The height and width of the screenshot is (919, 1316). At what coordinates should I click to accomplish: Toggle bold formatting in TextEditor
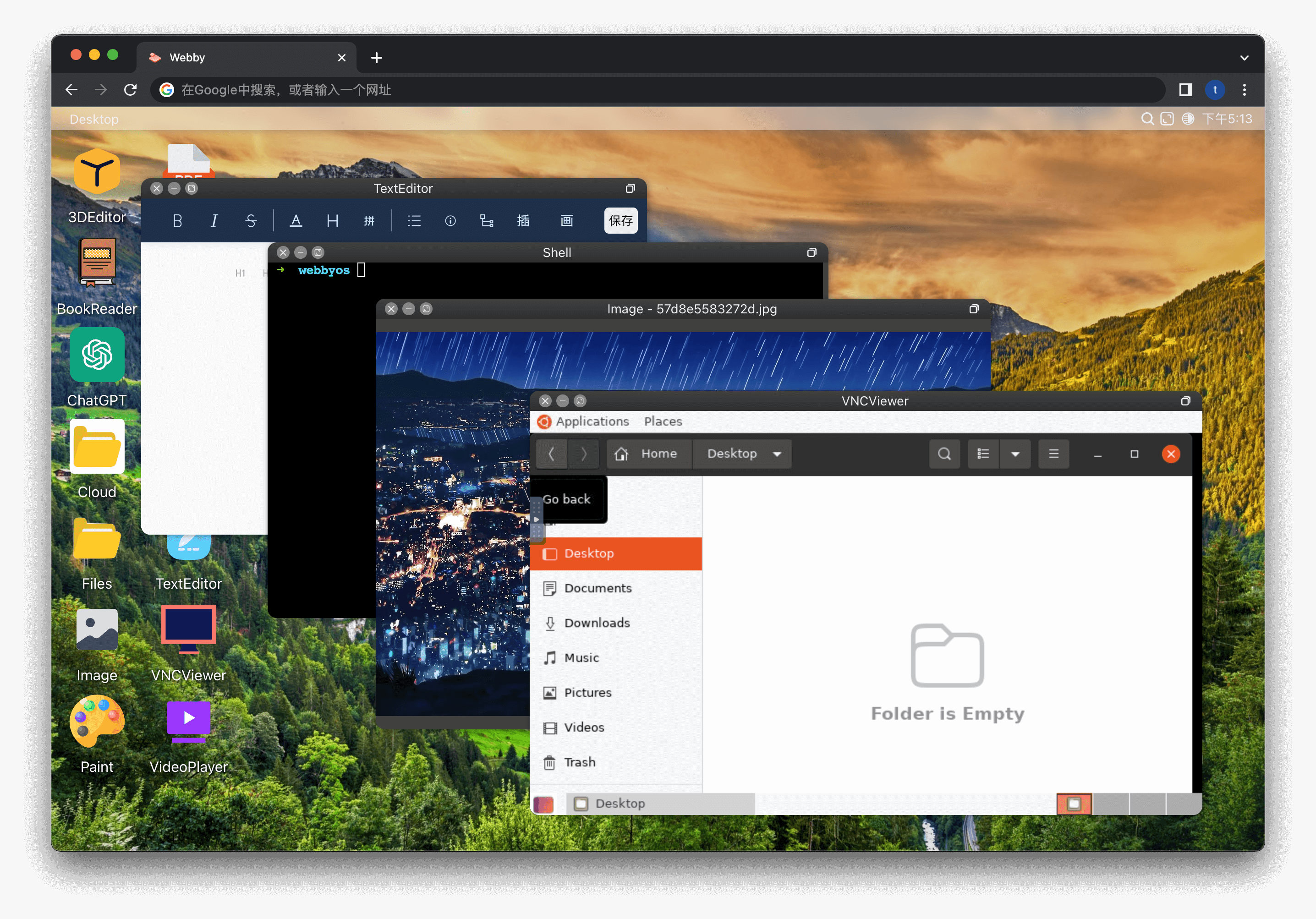[177, 220]
